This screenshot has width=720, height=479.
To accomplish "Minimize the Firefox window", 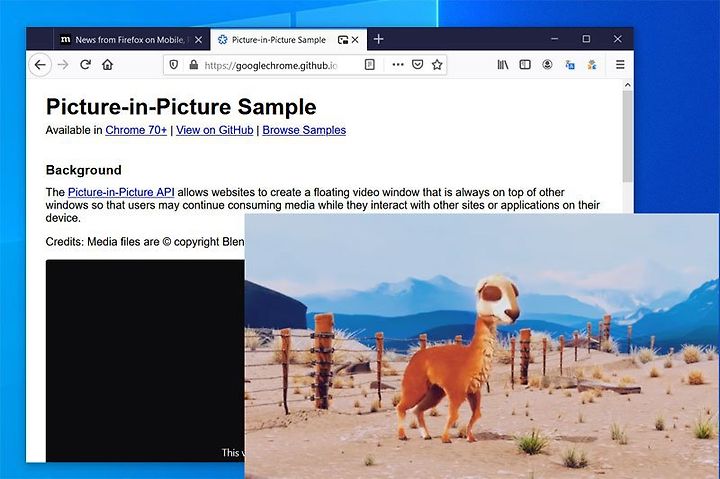I will coord(555,39).
